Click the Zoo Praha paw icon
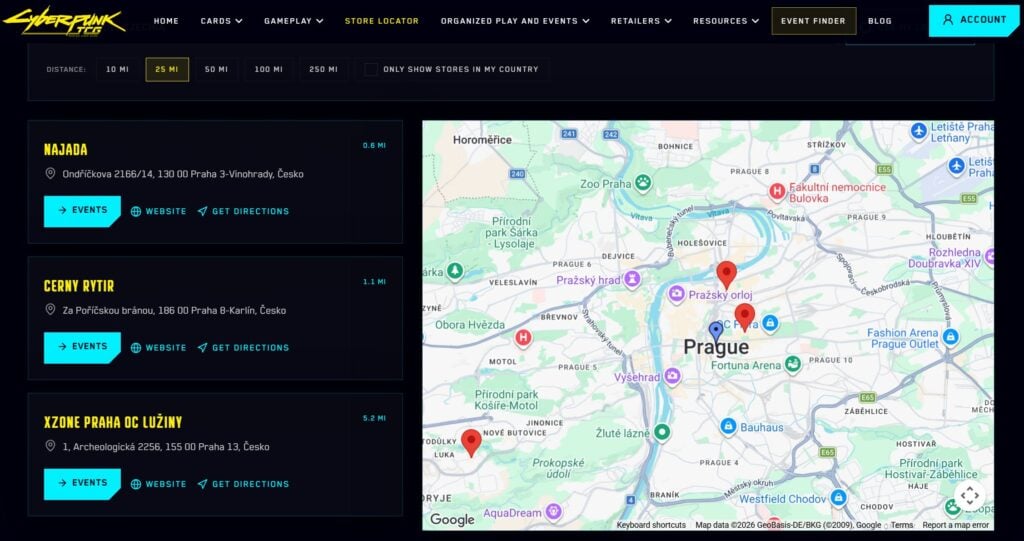 pos(643,183)
